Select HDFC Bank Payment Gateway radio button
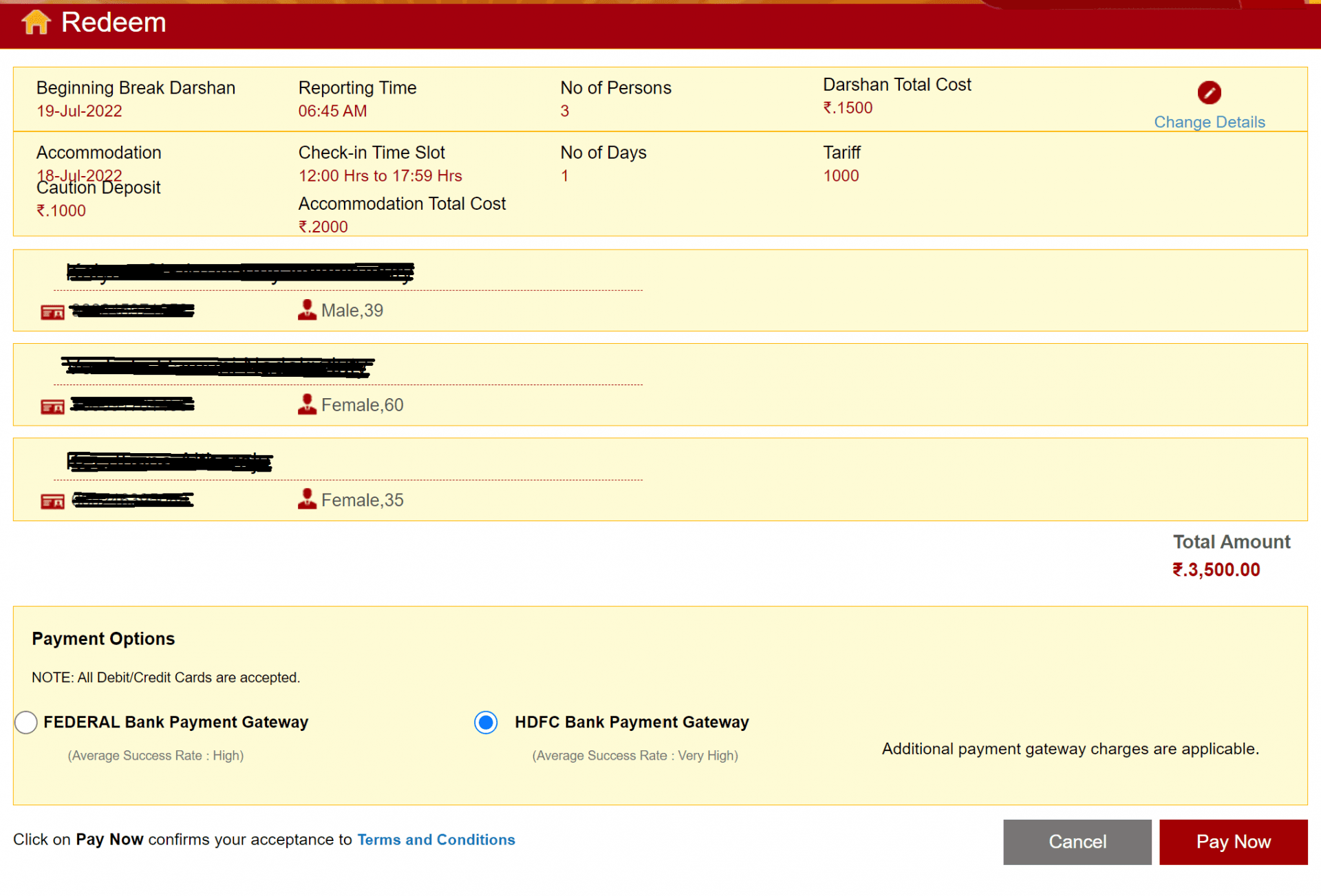Viewport: 1321px width, 896px height. [486, 722]
